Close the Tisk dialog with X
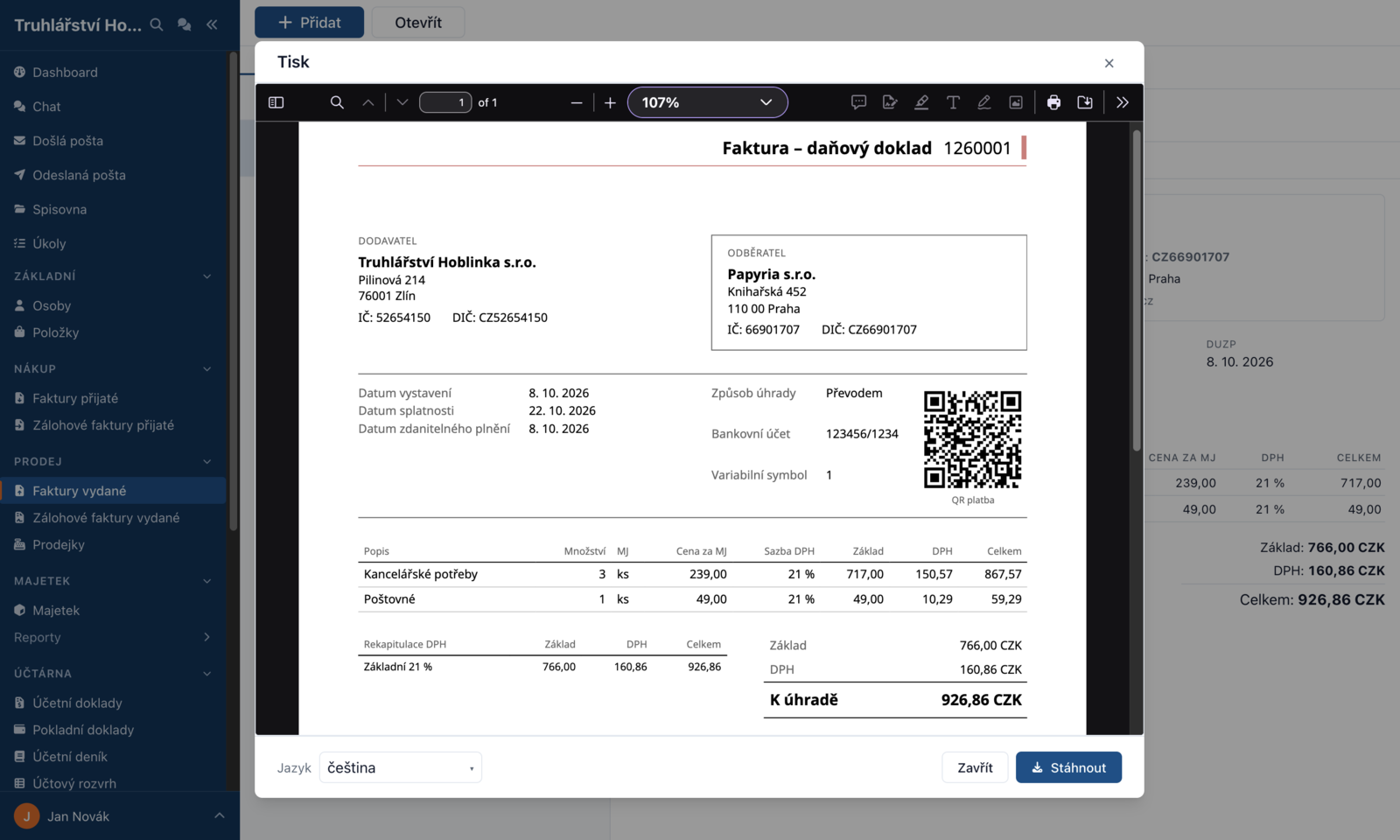The width and height of the screenshot is (1400, 840). [x=1109, y=63]
